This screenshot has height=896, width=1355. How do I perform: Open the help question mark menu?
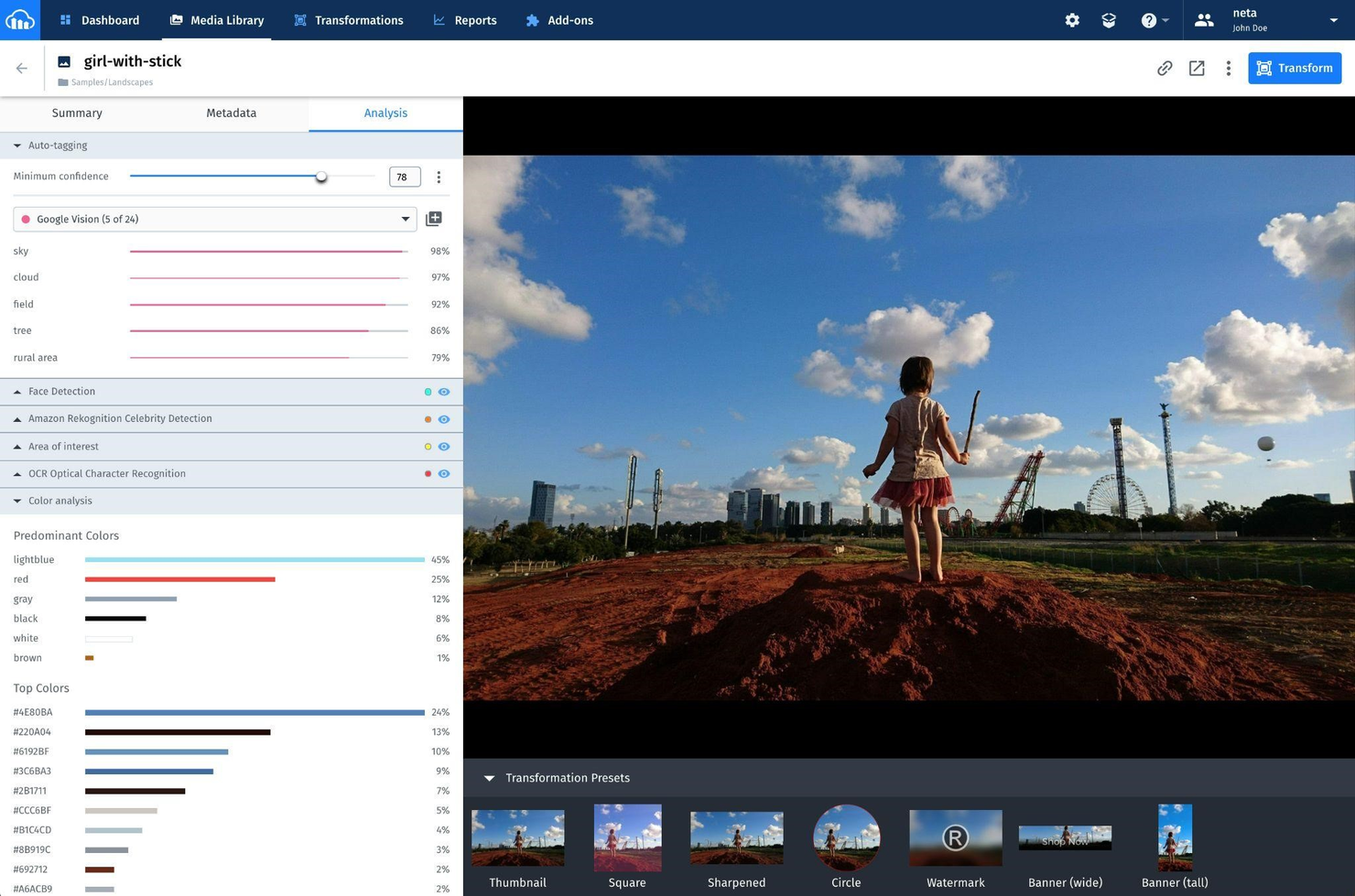tap(1154, 20)
